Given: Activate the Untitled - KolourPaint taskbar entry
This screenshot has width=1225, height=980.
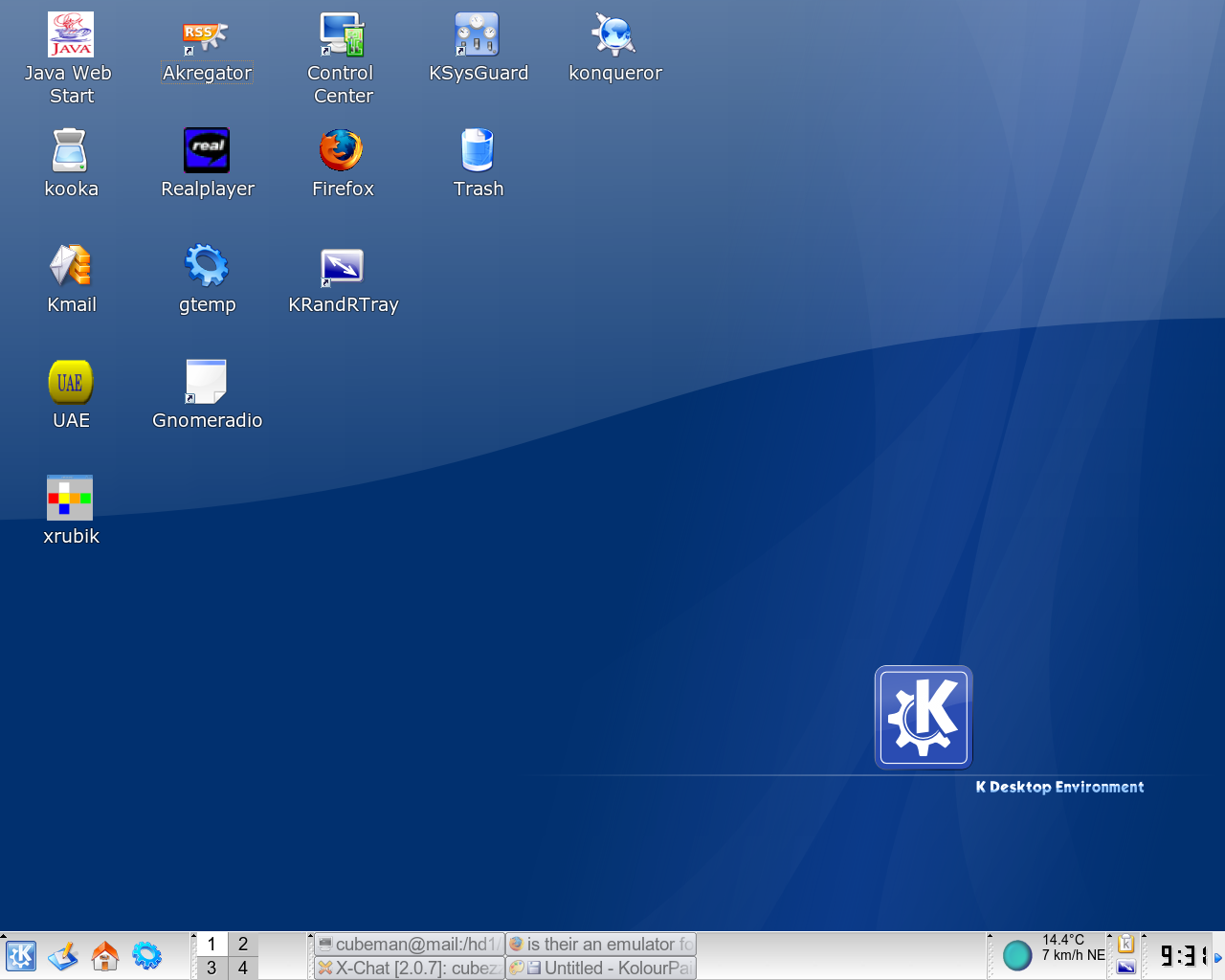Looking at the screenshot, I should 600,968.
